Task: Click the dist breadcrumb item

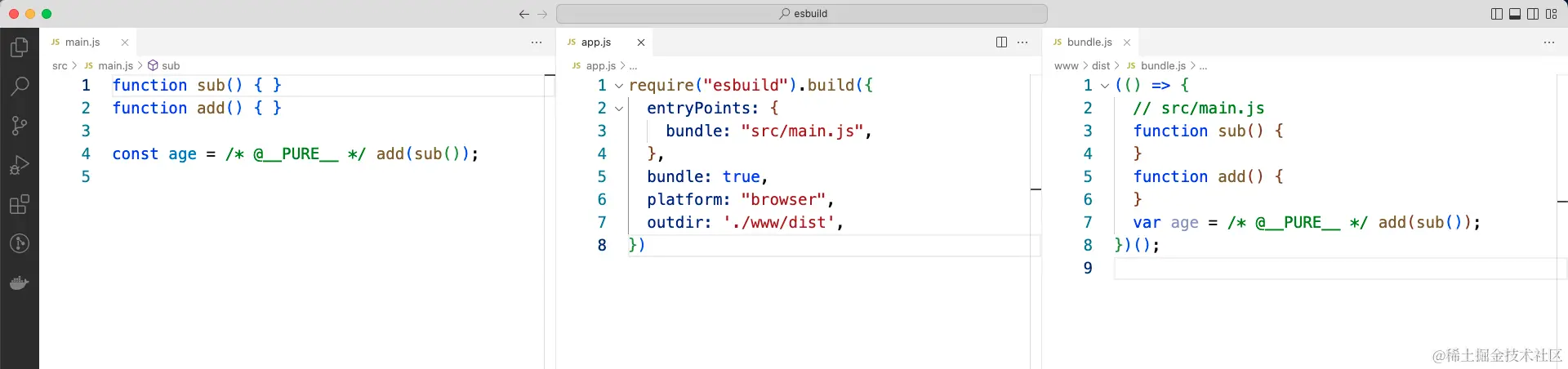Action: (x=1101, y=65)
